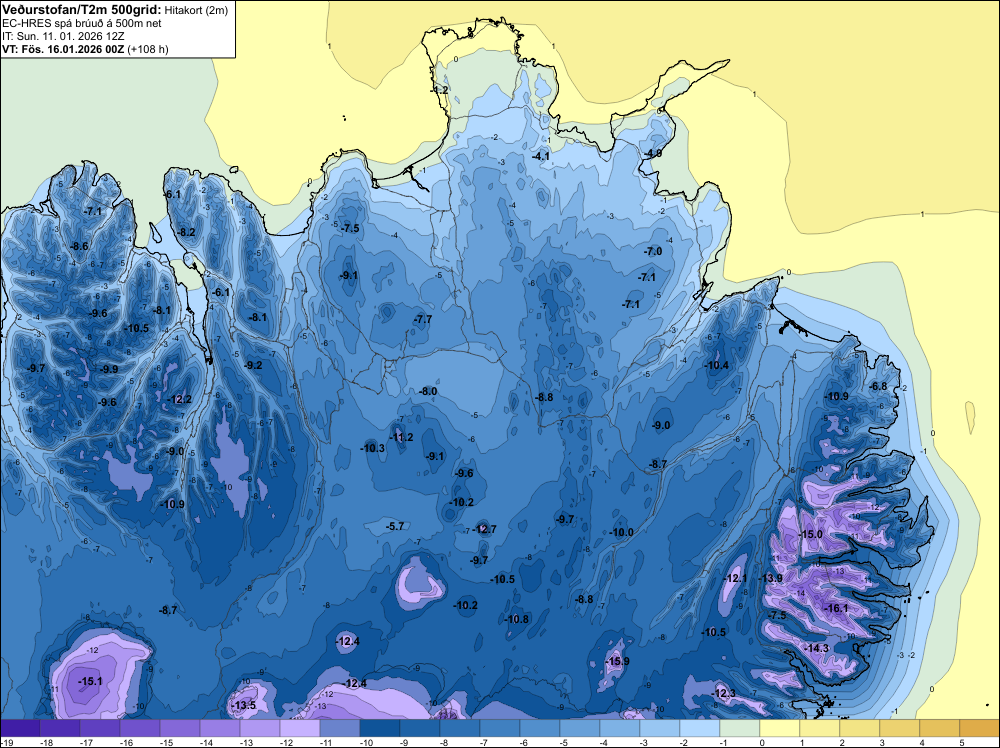Click the legend swatch starting at 4
1000x748 pixels.
point(940,728)
